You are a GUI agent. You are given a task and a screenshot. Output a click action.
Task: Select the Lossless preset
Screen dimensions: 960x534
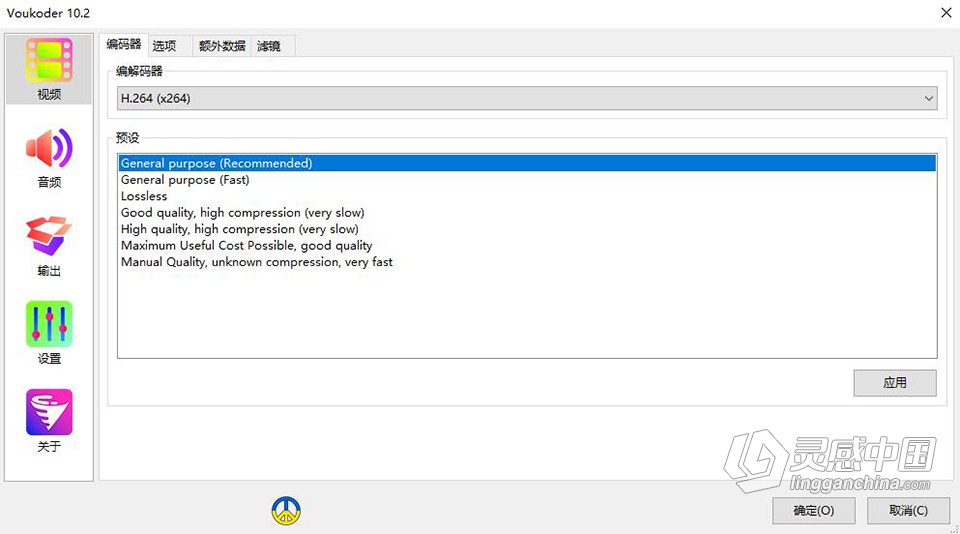(x=527, y=196)
